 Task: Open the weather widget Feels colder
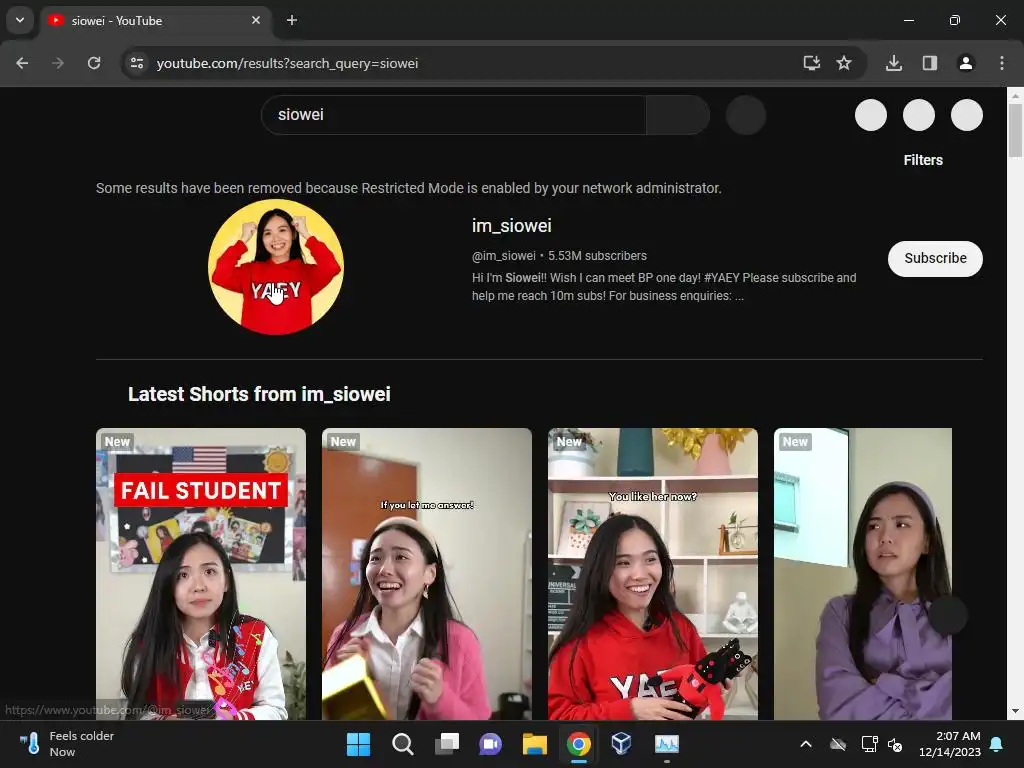coord(67,744)
